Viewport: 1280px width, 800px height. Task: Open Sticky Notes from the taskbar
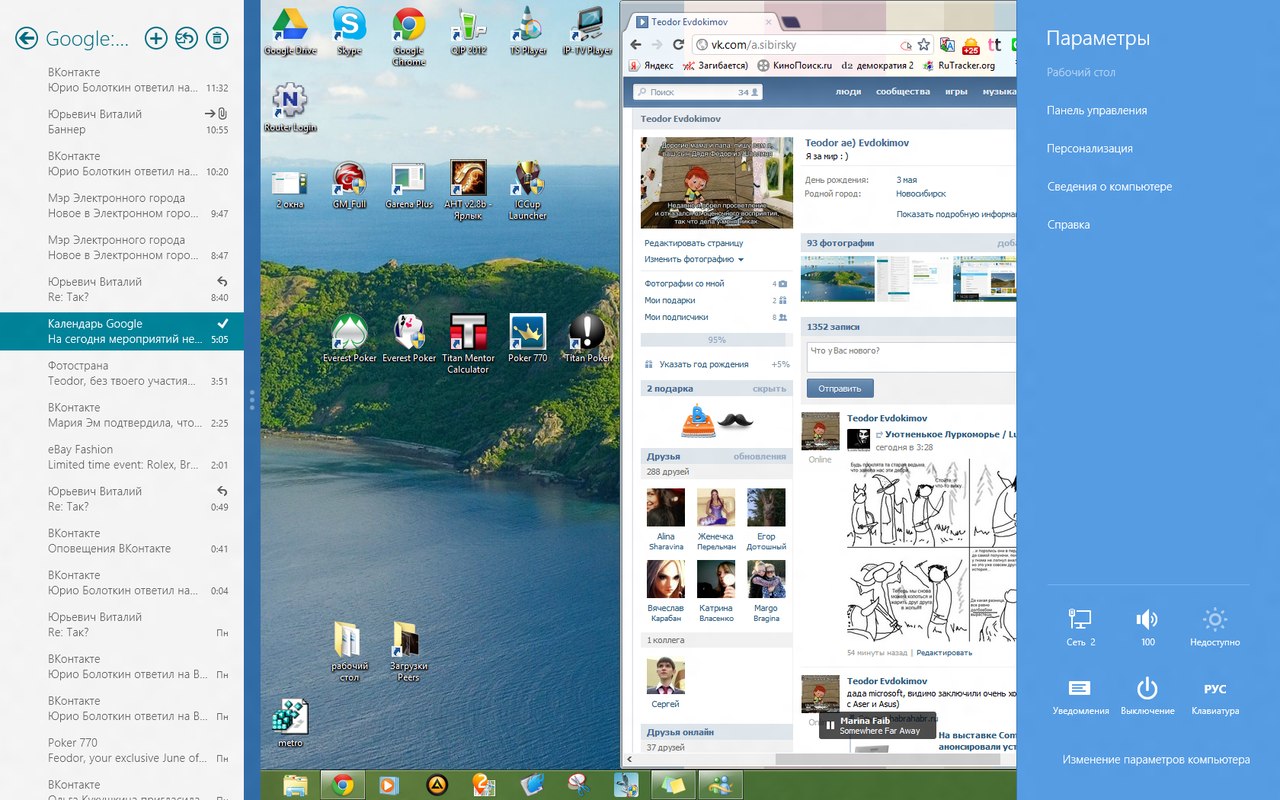pyautogui.click(x=672, y=785)
